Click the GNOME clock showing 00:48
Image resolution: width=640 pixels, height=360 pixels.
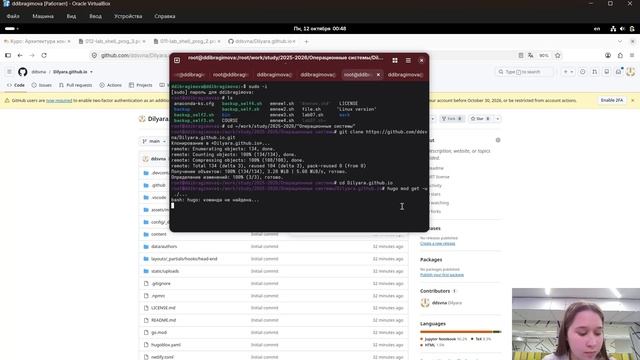coord(320,29)
